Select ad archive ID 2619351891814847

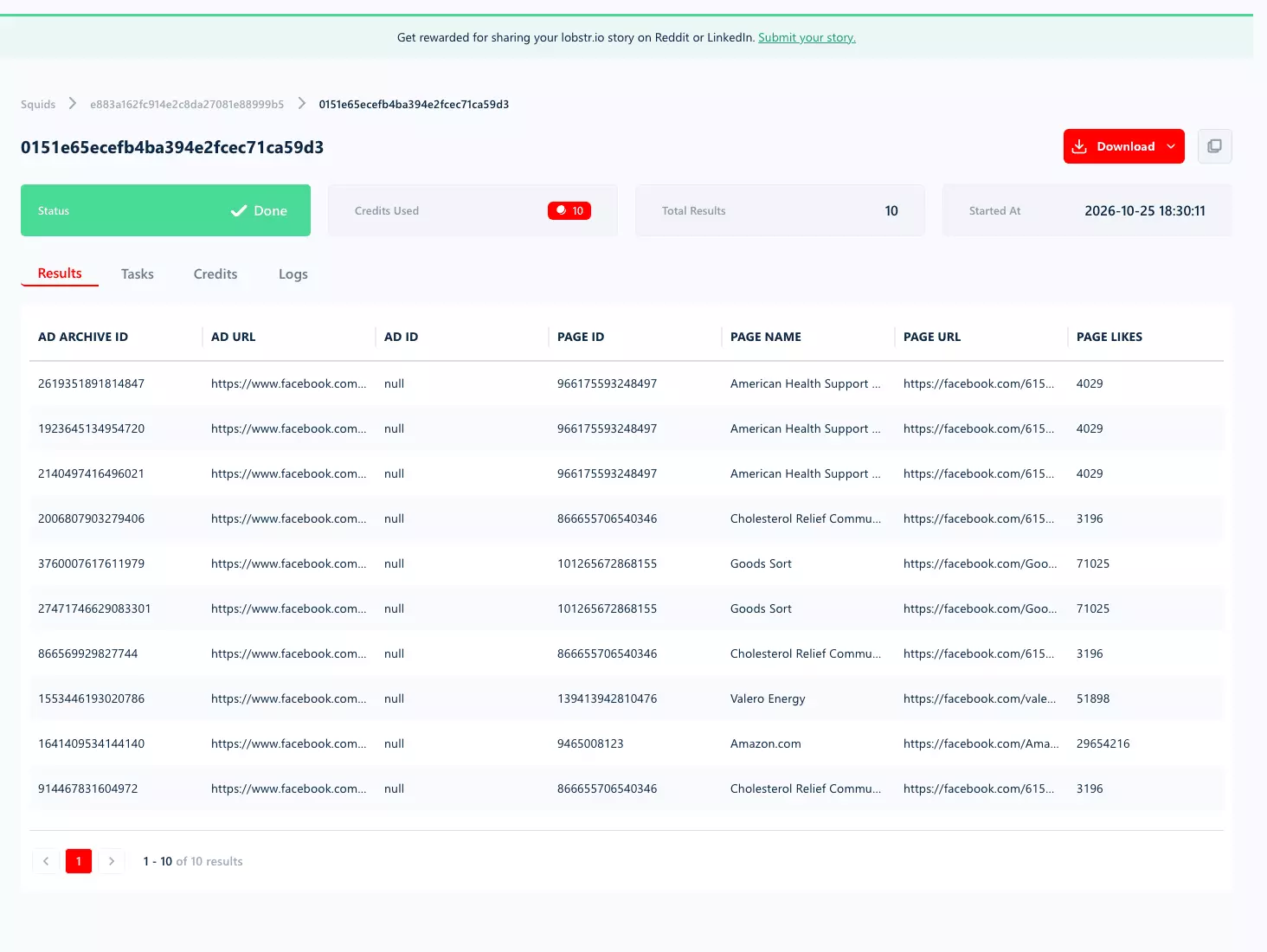click(x=92, y=383)
